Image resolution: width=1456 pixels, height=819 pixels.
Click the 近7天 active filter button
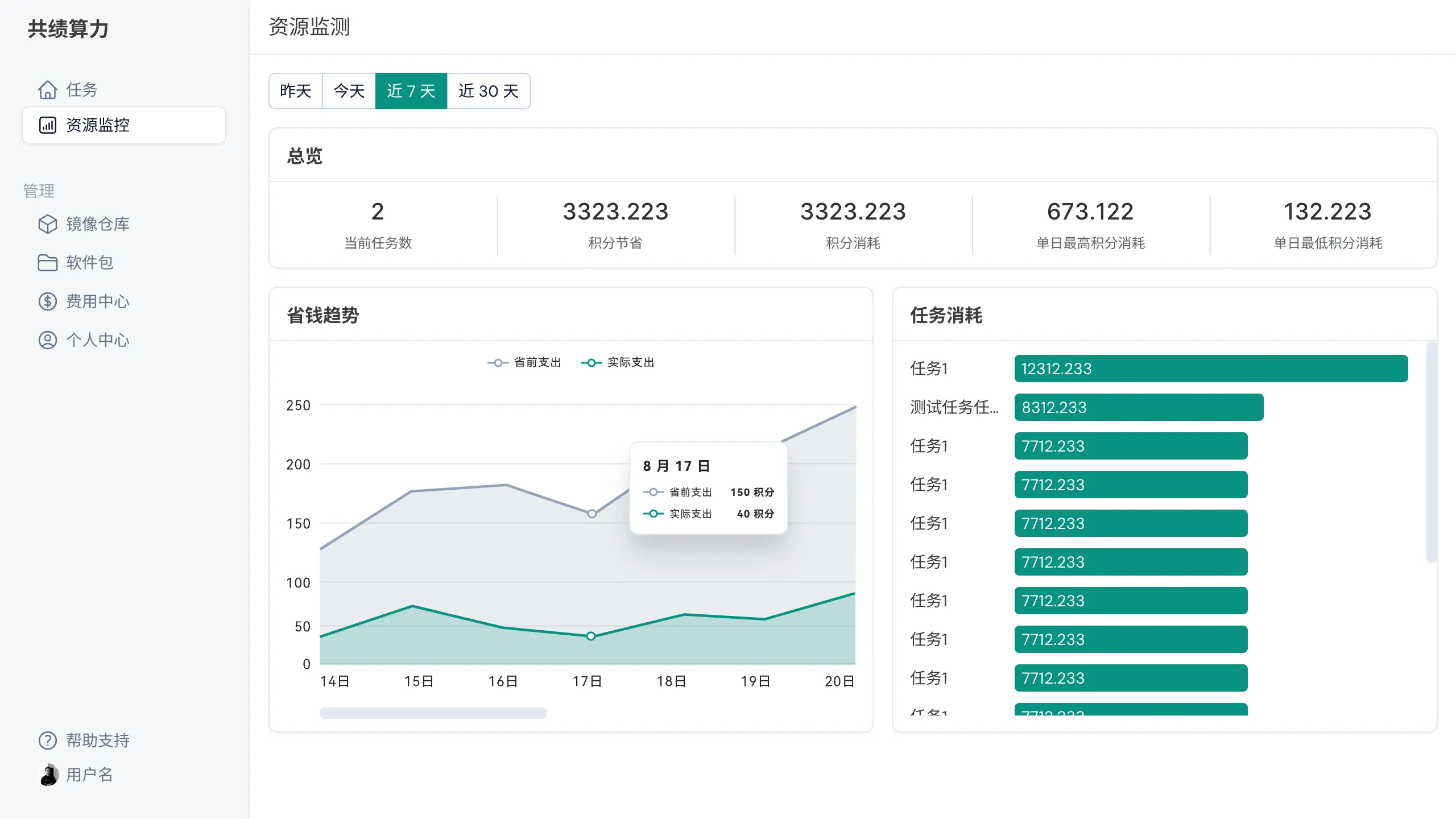tap(410, 91)
